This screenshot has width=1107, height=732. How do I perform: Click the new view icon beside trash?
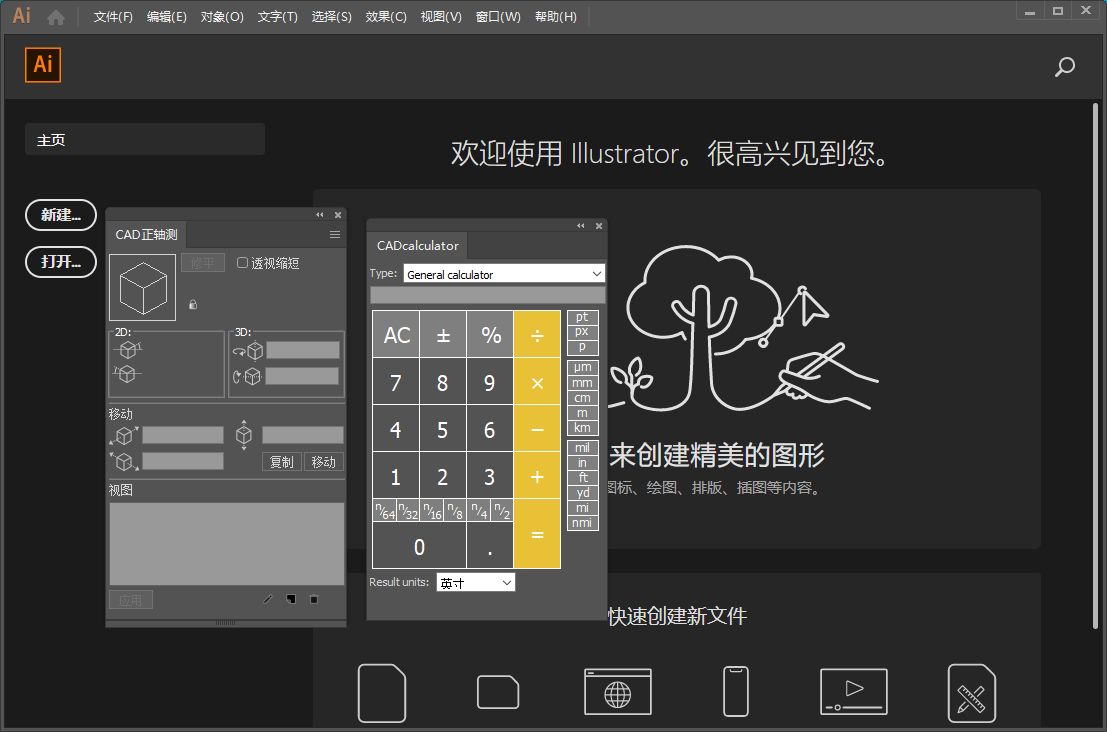click(291, 599)
